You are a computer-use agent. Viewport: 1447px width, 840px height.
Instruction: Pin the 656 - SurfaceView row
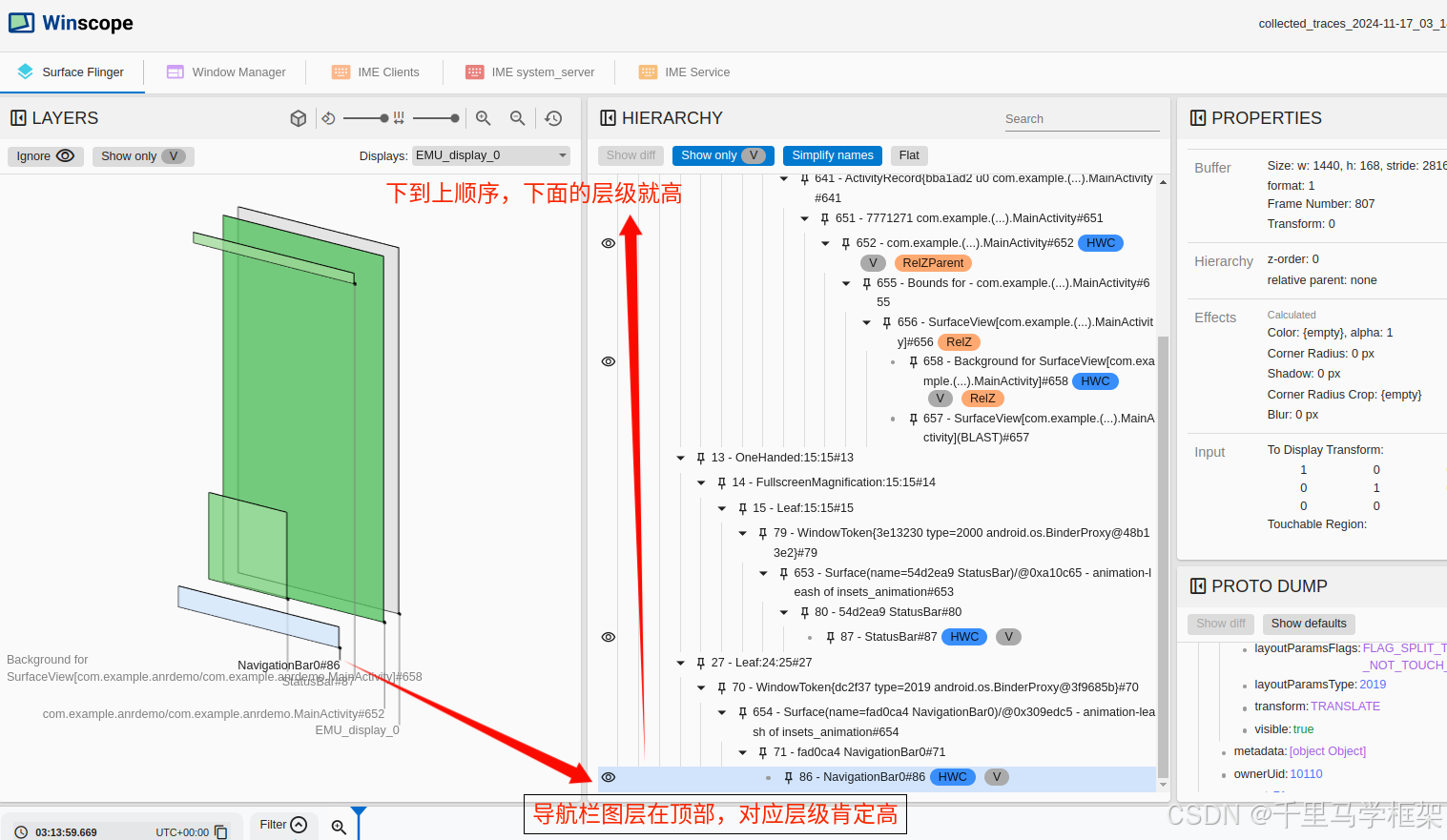pos(887,322)
